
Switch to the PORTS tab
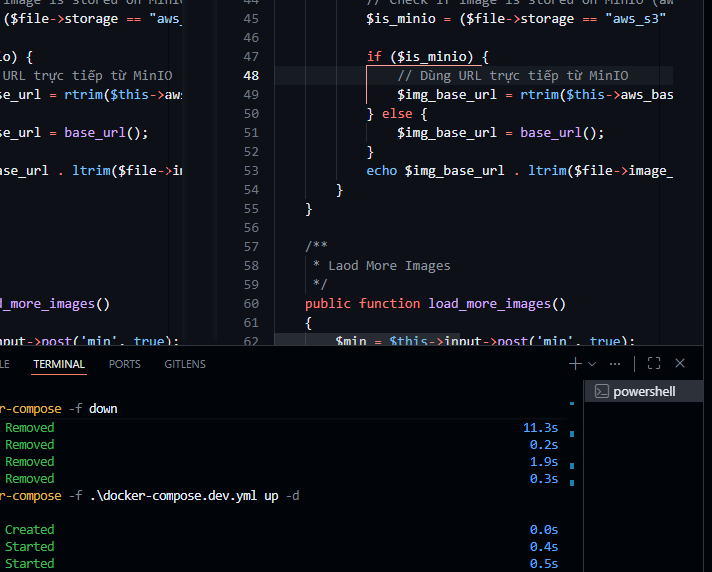tap(125, 365)
